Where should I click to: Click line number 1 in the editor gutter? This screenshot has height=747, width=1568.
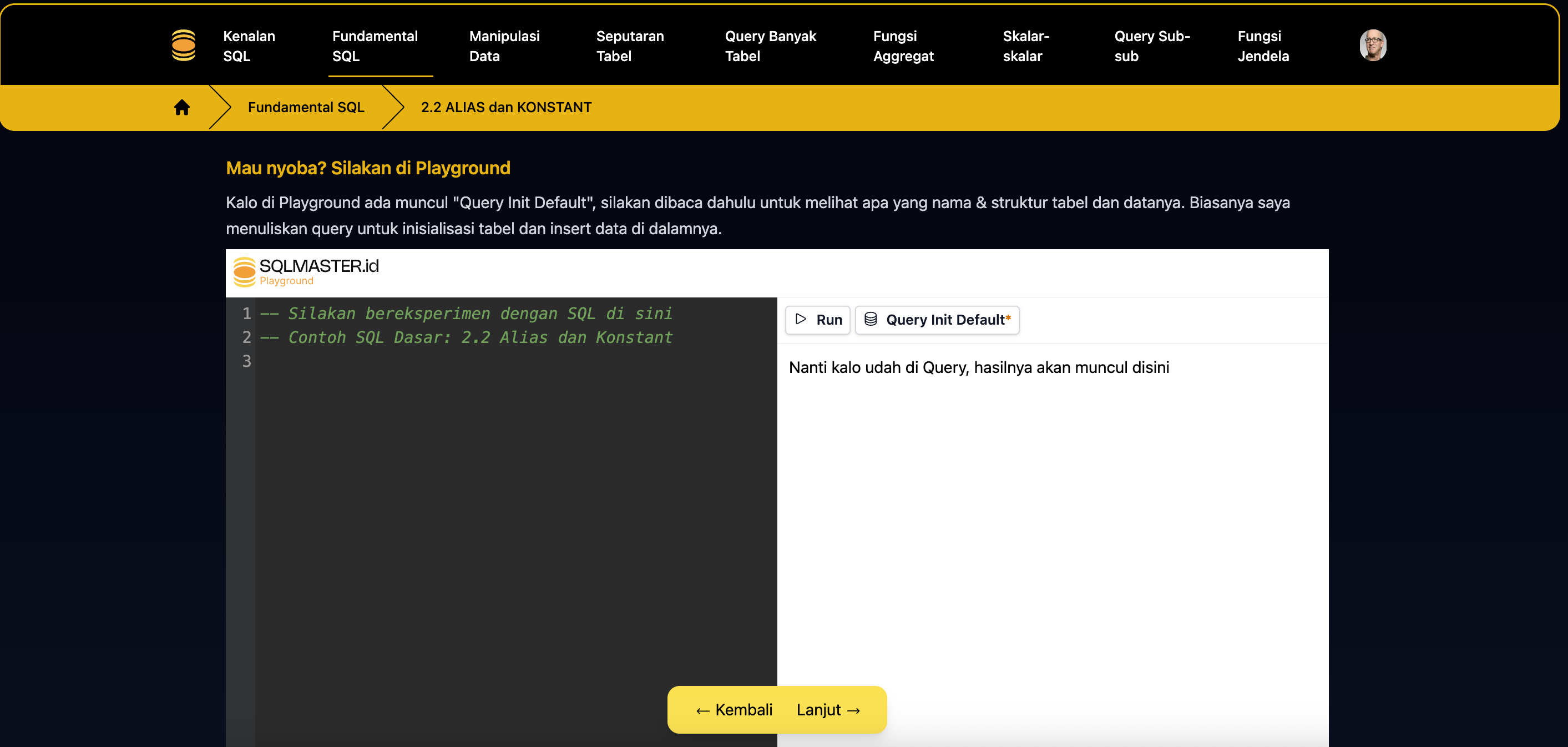(x=246, y=314)
